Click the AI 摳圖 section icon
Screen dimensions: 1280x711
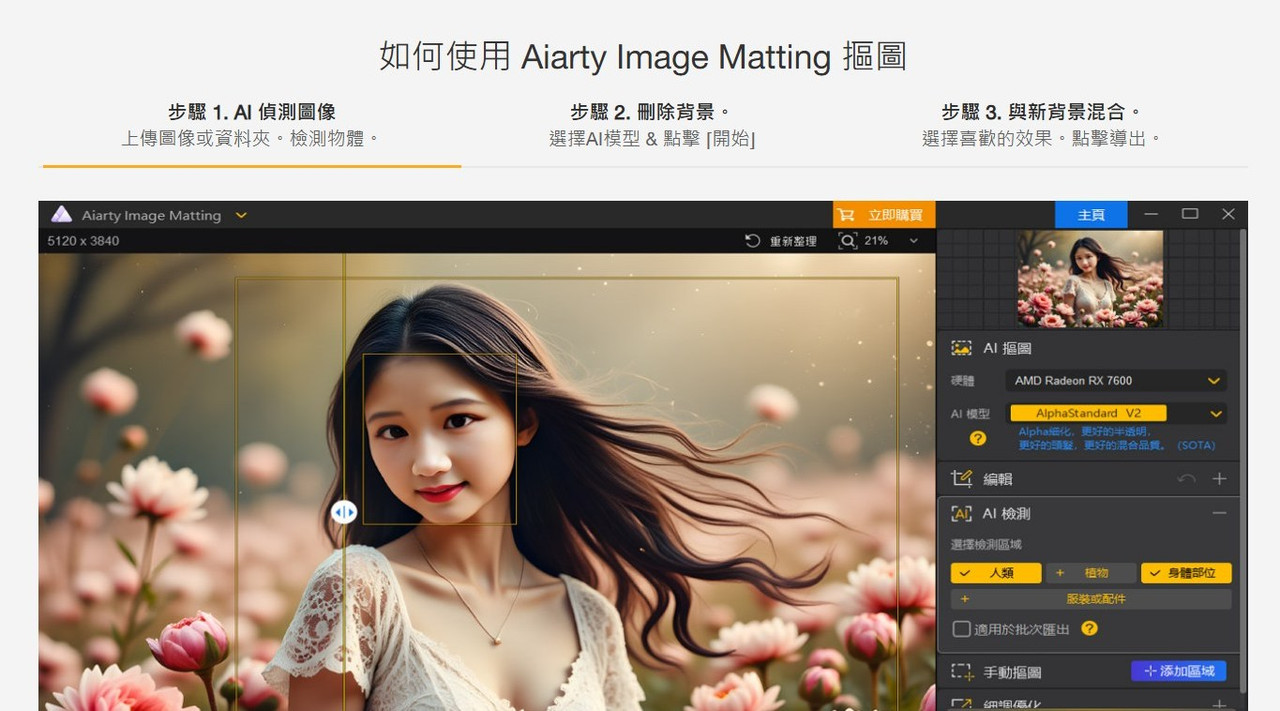[x=961, y=348]
